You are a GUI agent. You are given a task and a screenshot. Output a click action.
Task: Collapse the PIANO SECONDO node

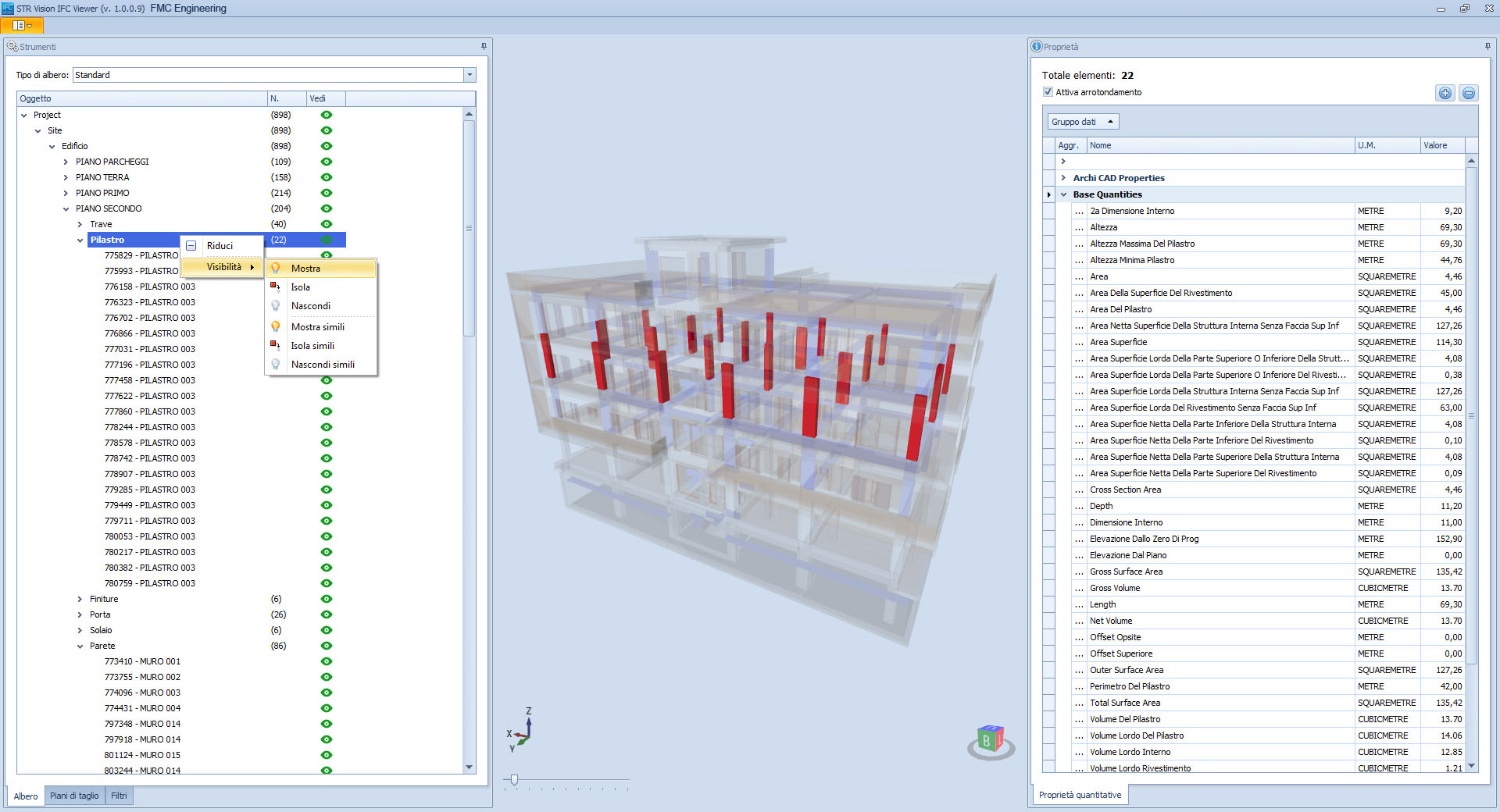(x=66, y=208)
